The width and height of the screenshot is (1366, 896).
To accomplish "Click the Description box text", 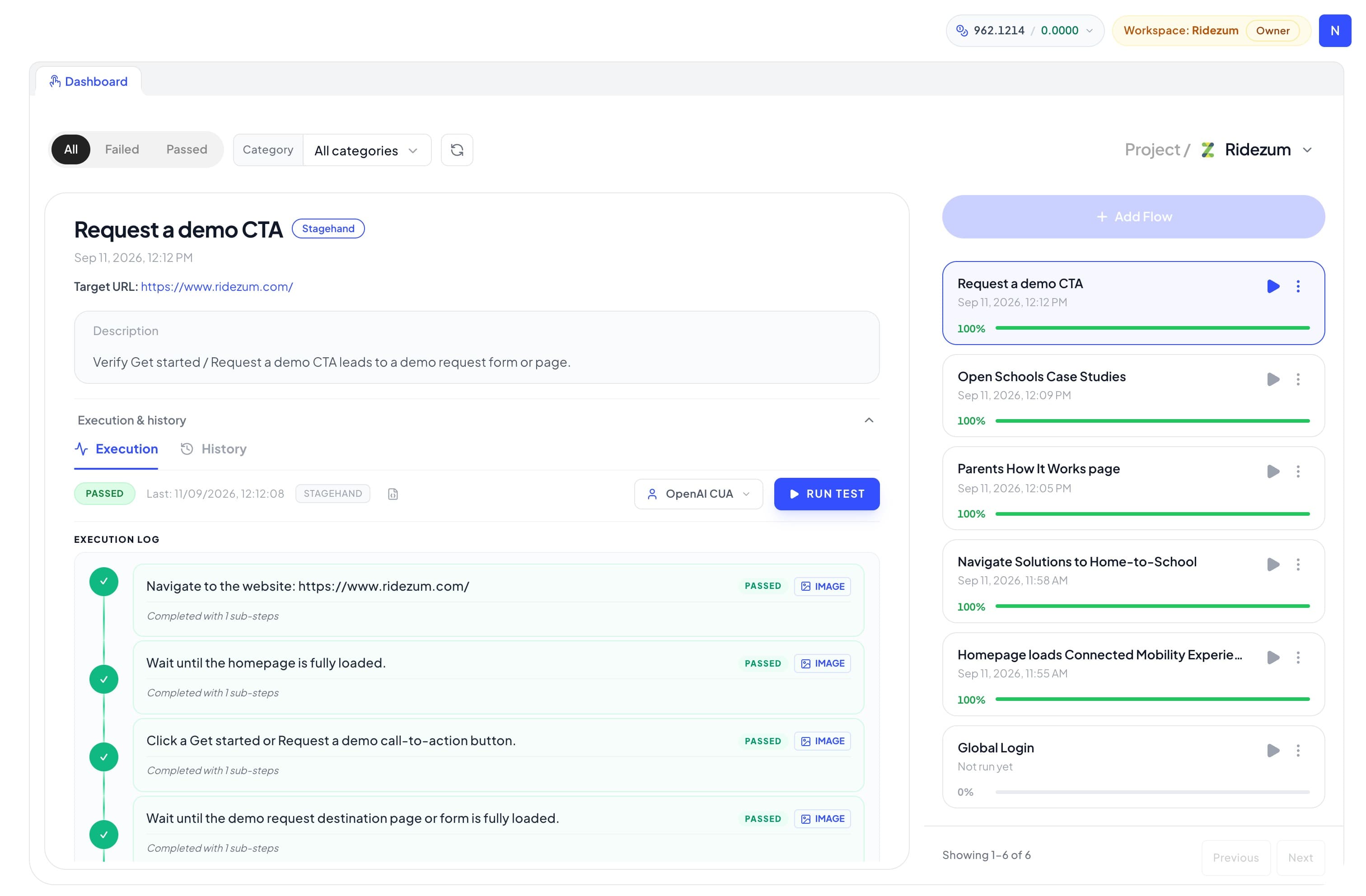I will [332, 362].
